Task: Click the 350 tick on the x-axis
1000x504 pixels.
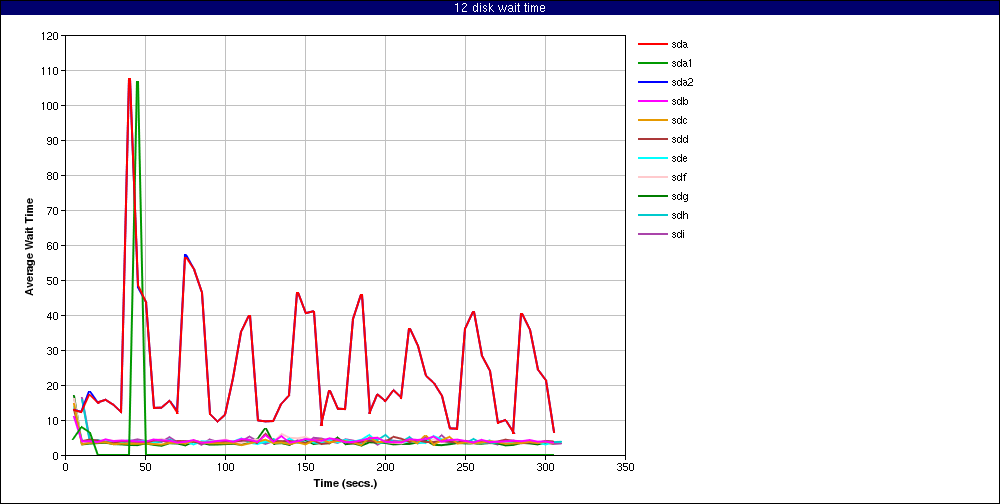Action: tap(626, 467)
